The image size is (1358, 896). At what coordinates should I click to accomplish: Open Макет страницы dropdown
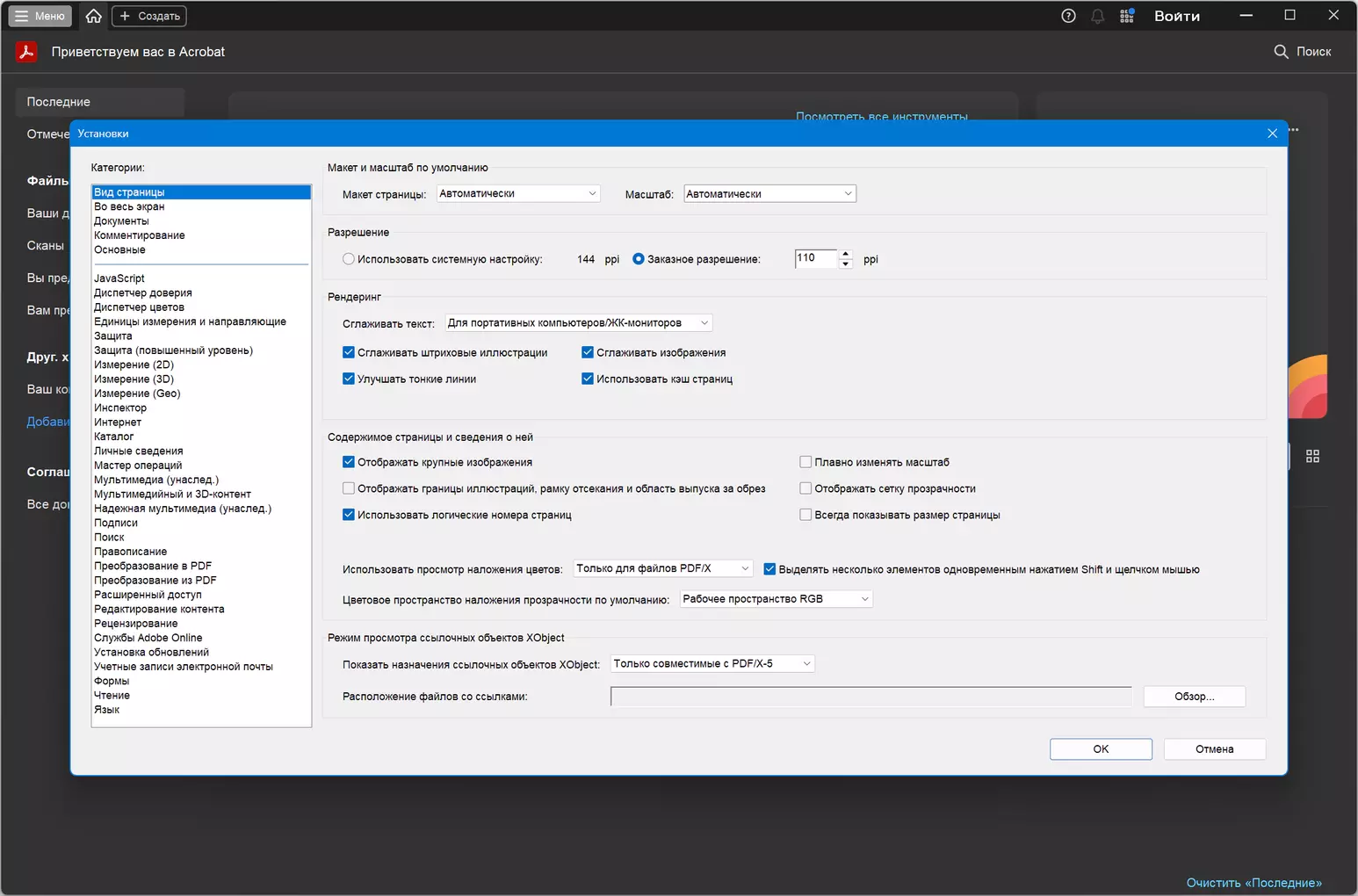(518, 193)
